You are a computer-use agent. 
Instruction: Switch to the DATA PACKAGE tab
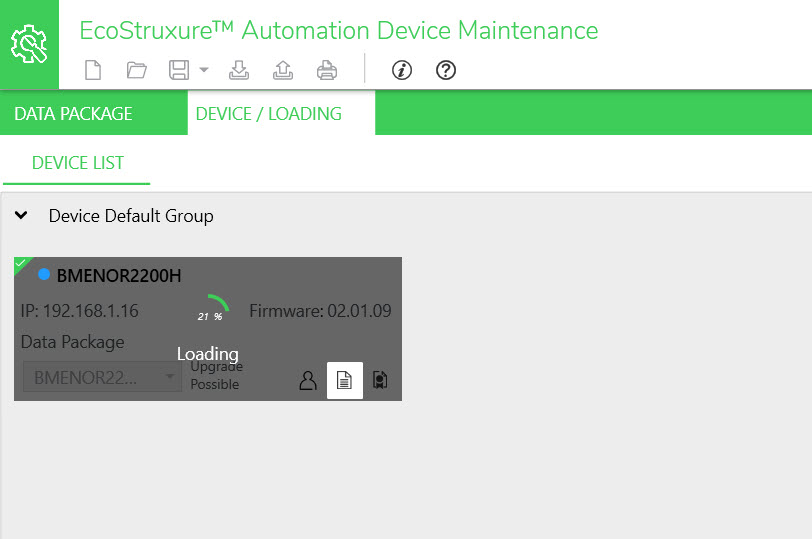pyautogui.click(x=94, y=113)
